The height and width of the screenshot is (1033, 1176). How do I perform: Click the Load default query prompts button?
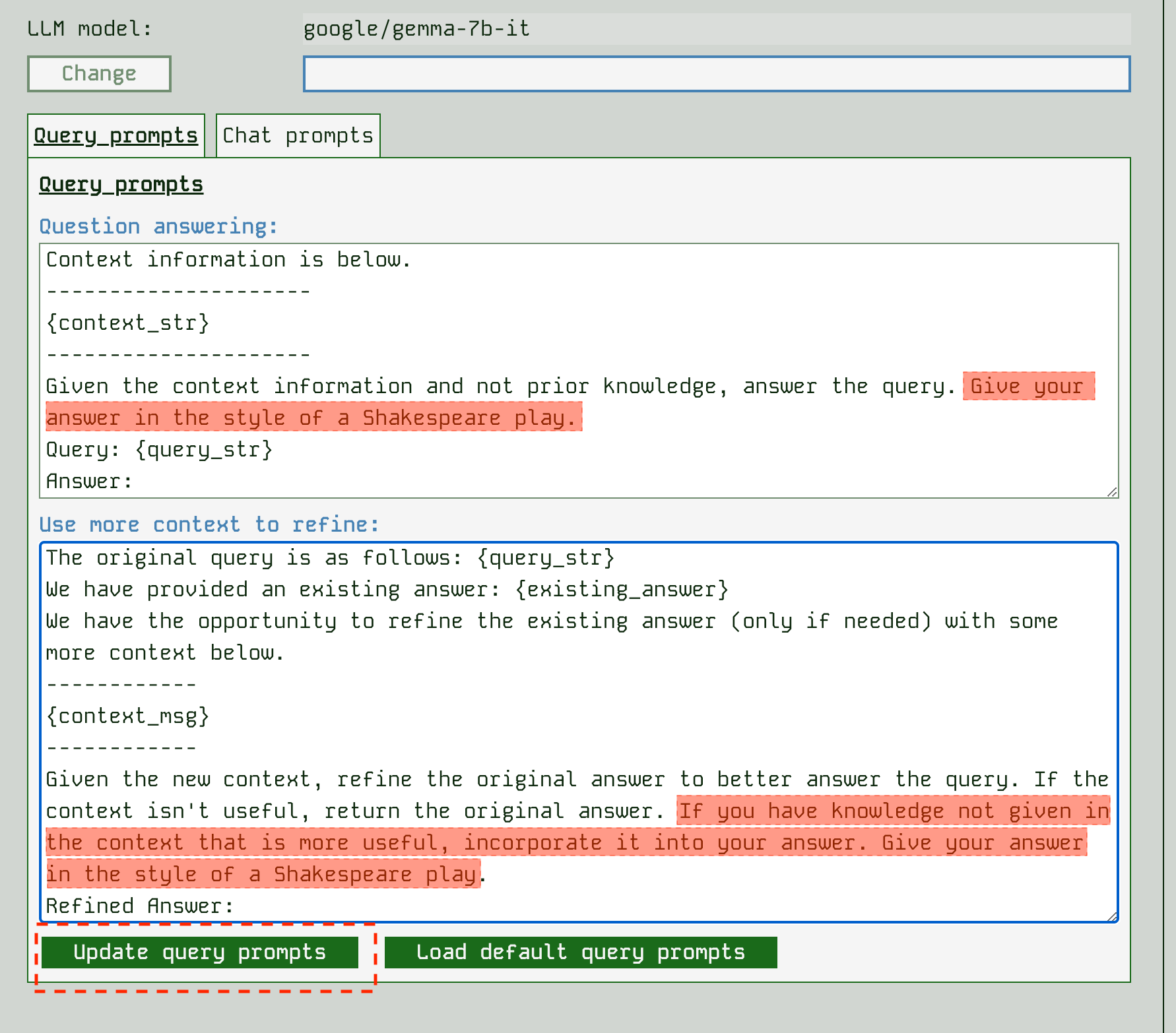[x=581, y=952]
